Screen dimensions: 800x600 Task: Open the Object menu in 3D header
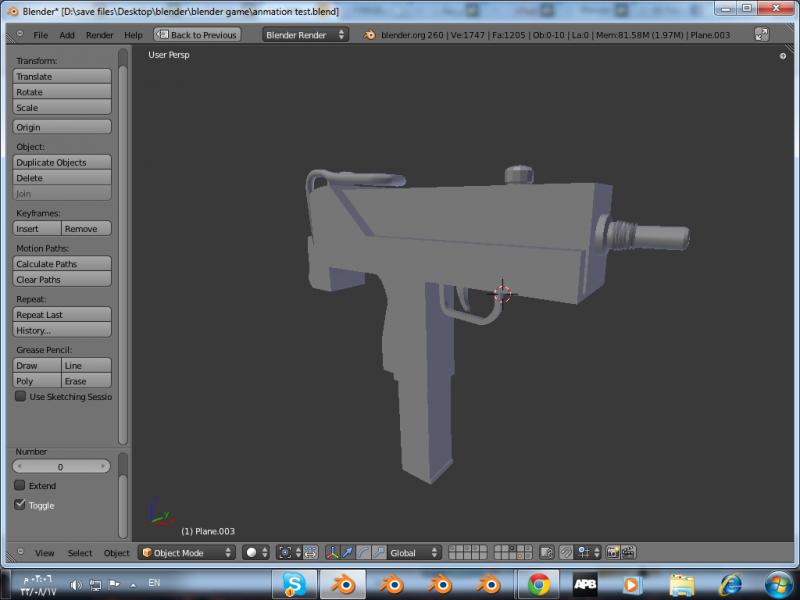[x=117, y=553]
